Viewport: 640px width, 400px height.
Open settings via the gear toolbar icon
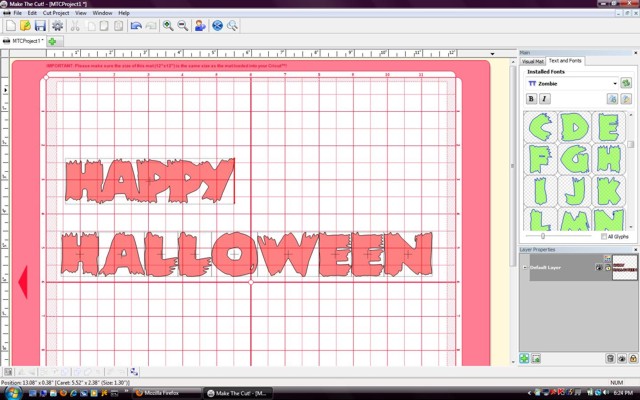tap(58, 26)
